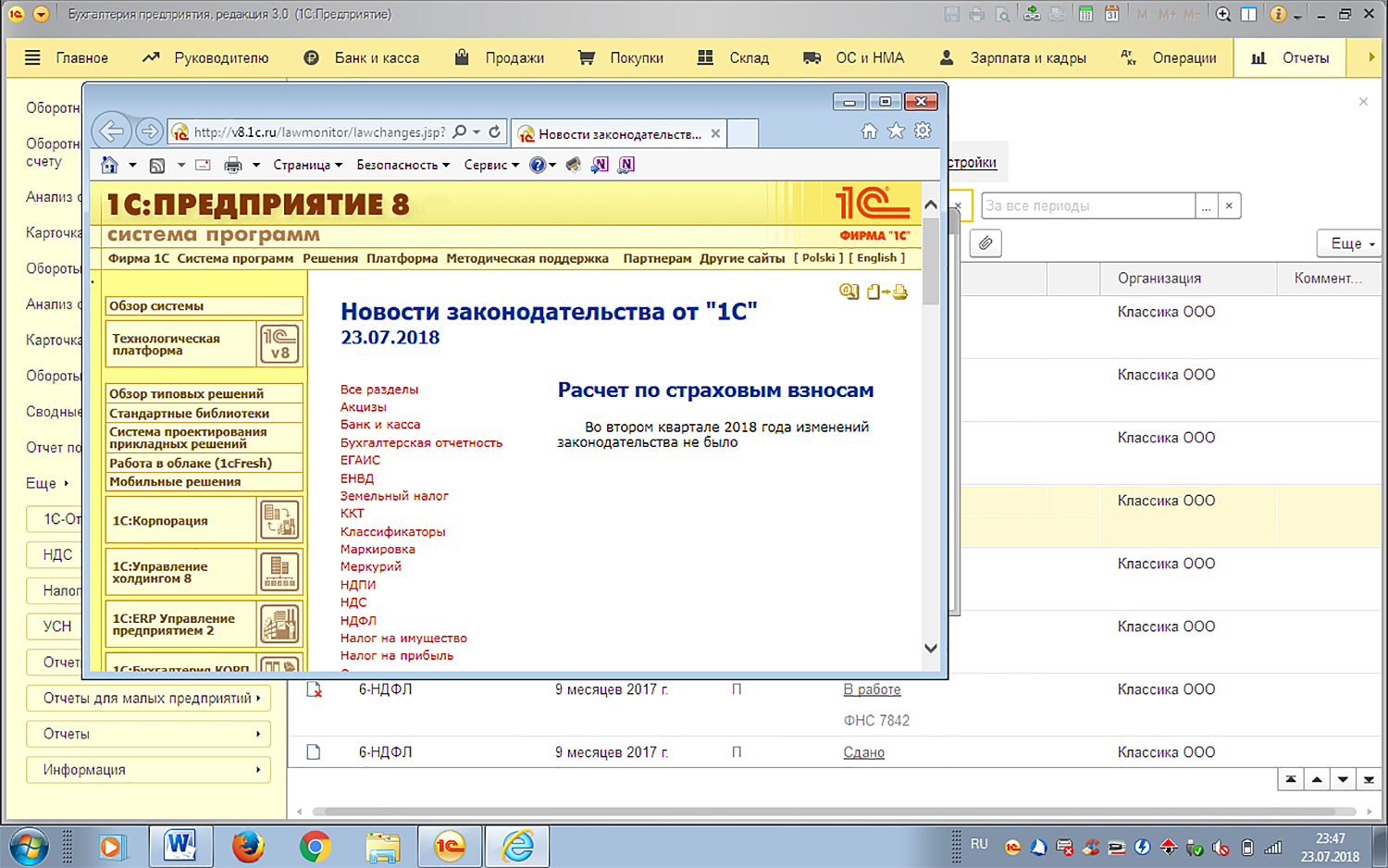Open Firefox from the taskbar

click(247, 846)
